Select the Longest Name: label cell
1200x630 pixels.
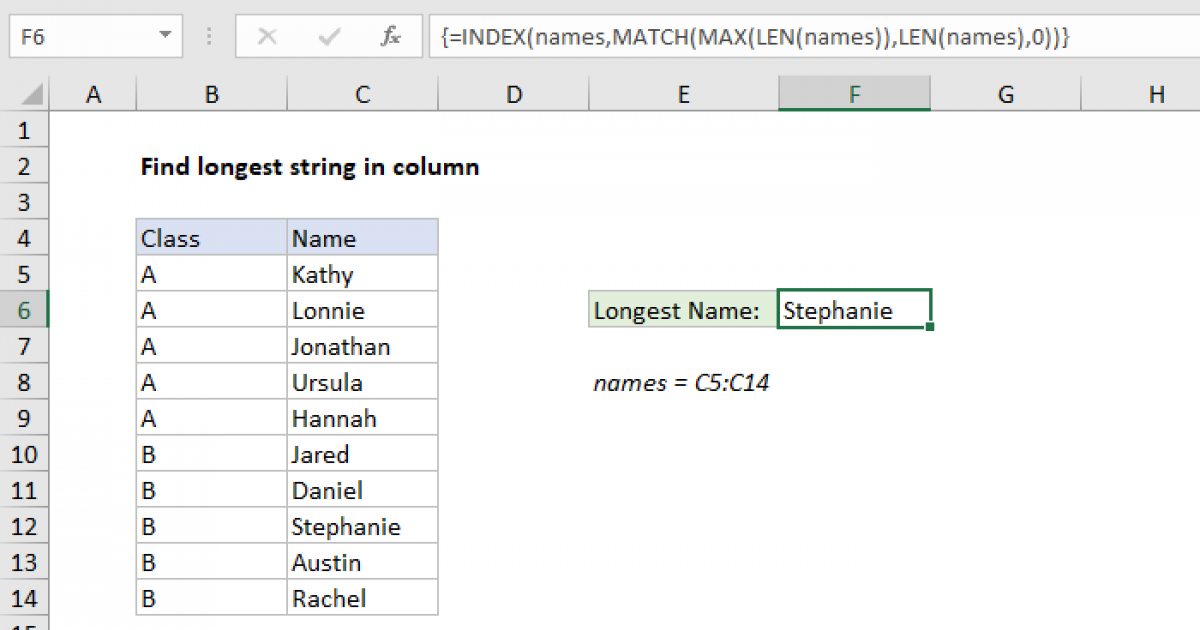pos(682,309)
